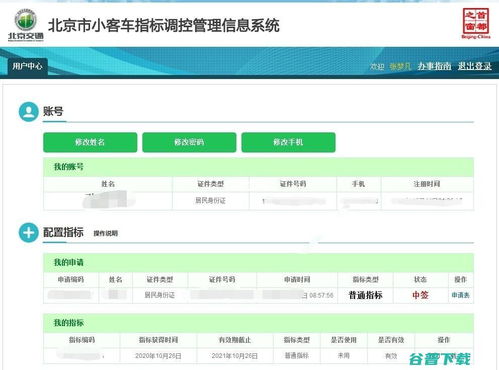
Task: Click the 修改手机 button
Action: click(288, 142)
